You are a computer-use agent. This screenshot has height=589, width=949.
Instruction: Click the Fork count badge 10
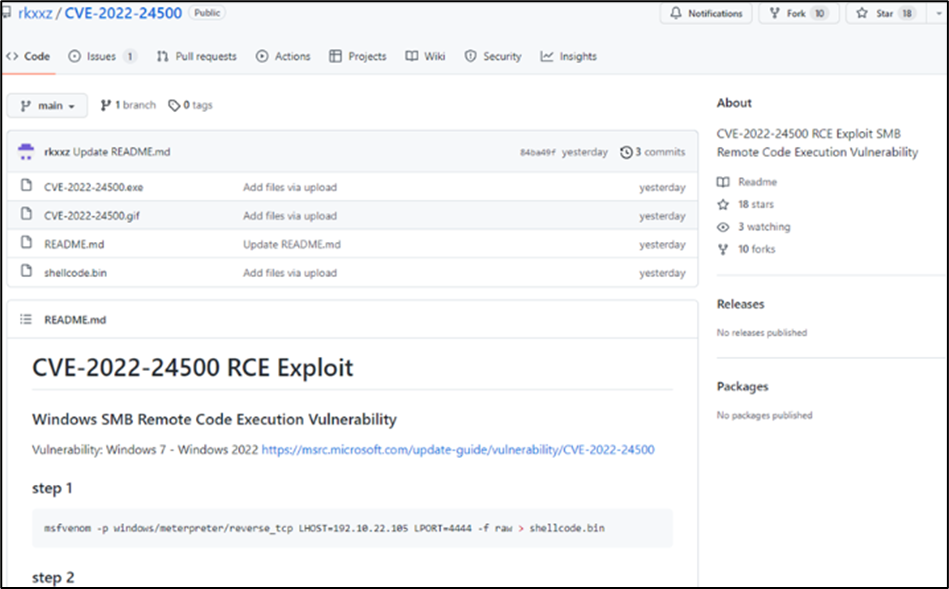pyautogui.click(x=819, y=13)
